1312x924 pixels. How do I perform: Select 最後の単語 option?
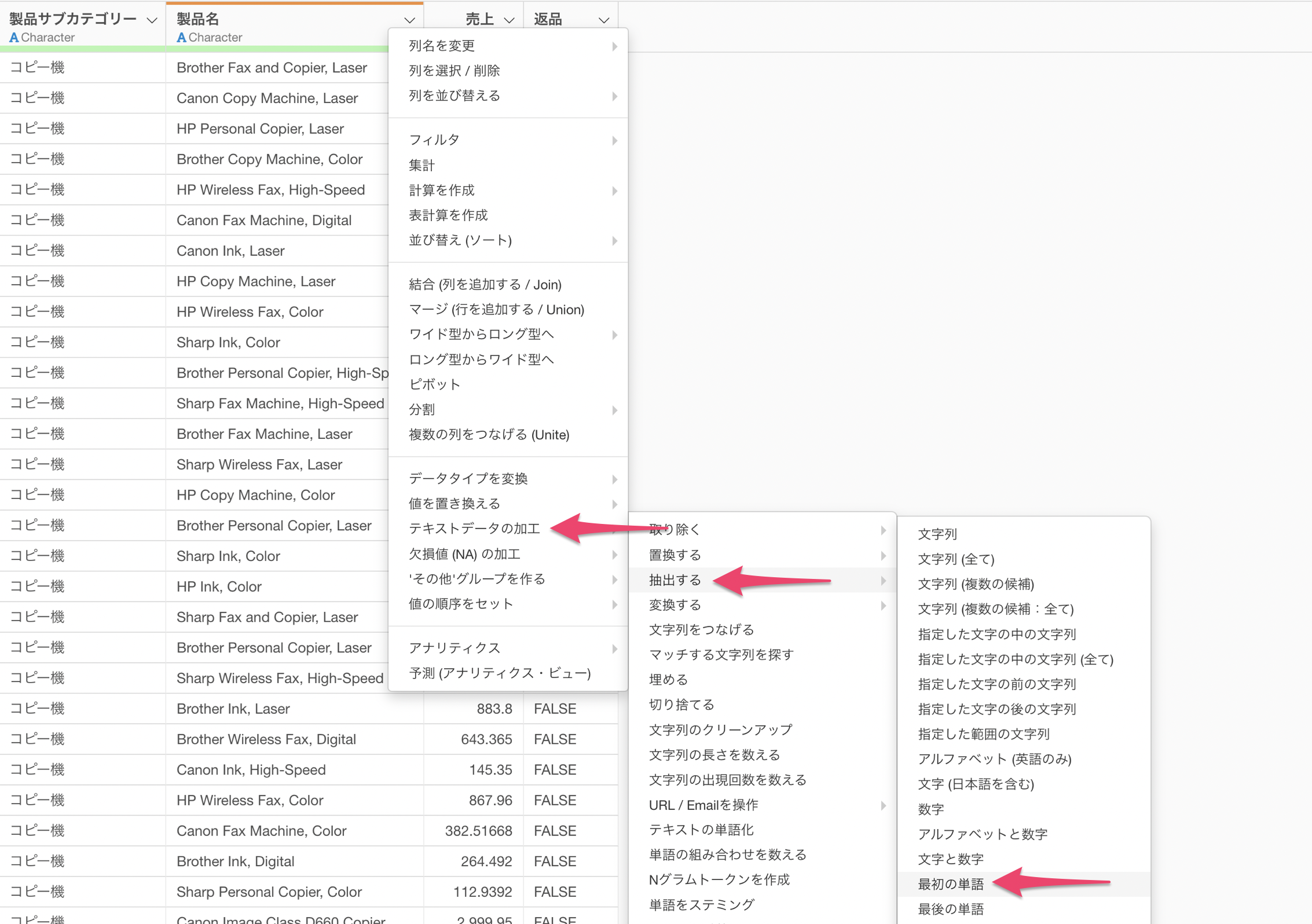(x=1024, y=910)
